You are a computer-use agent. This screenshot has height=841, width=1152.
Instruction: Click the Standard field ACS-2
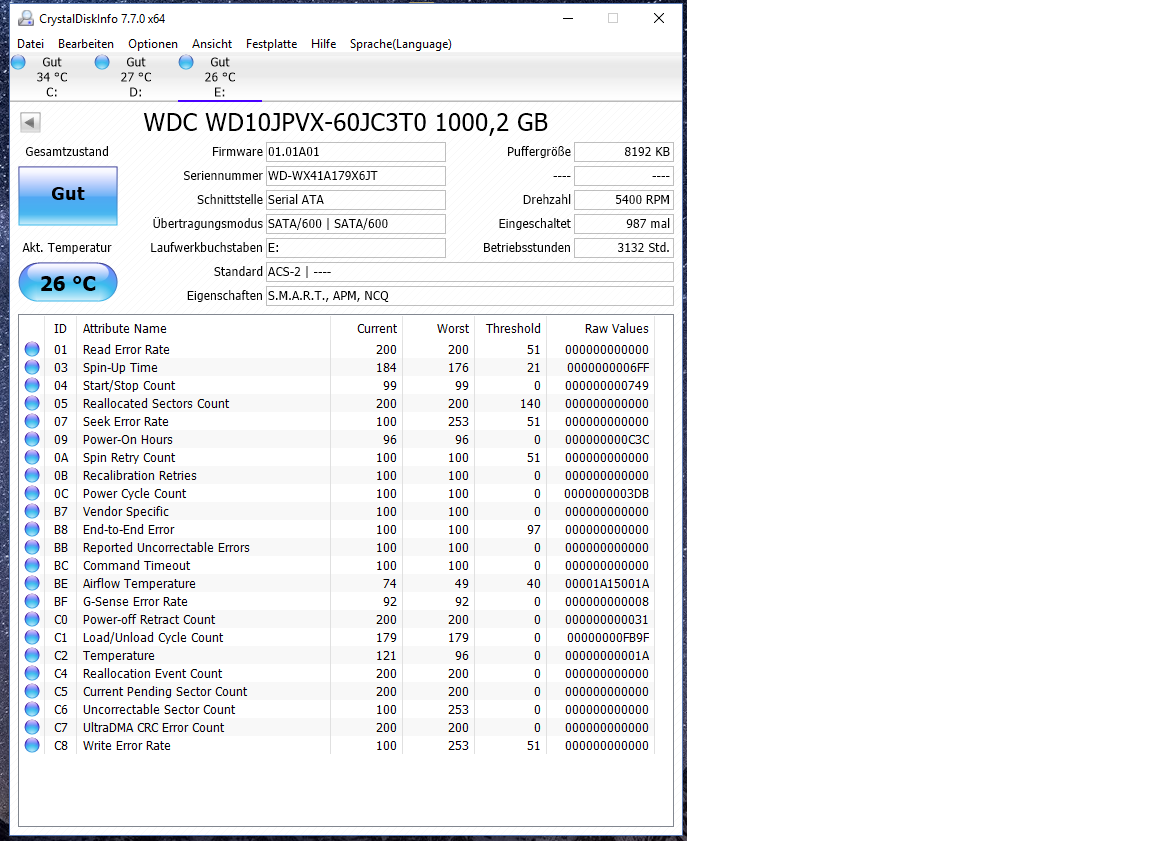469,272
